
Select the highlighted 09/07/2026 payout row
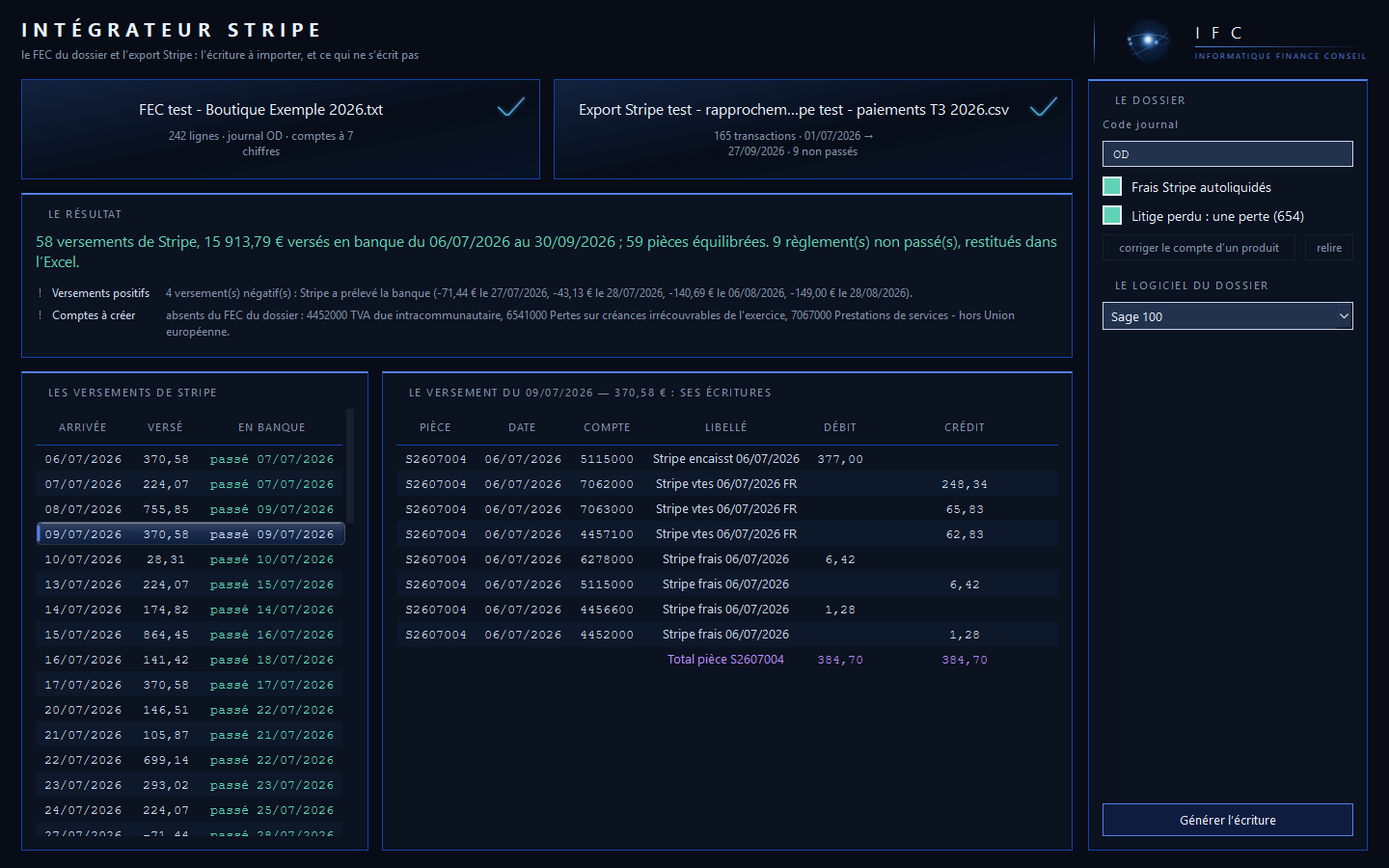point(190,534)
